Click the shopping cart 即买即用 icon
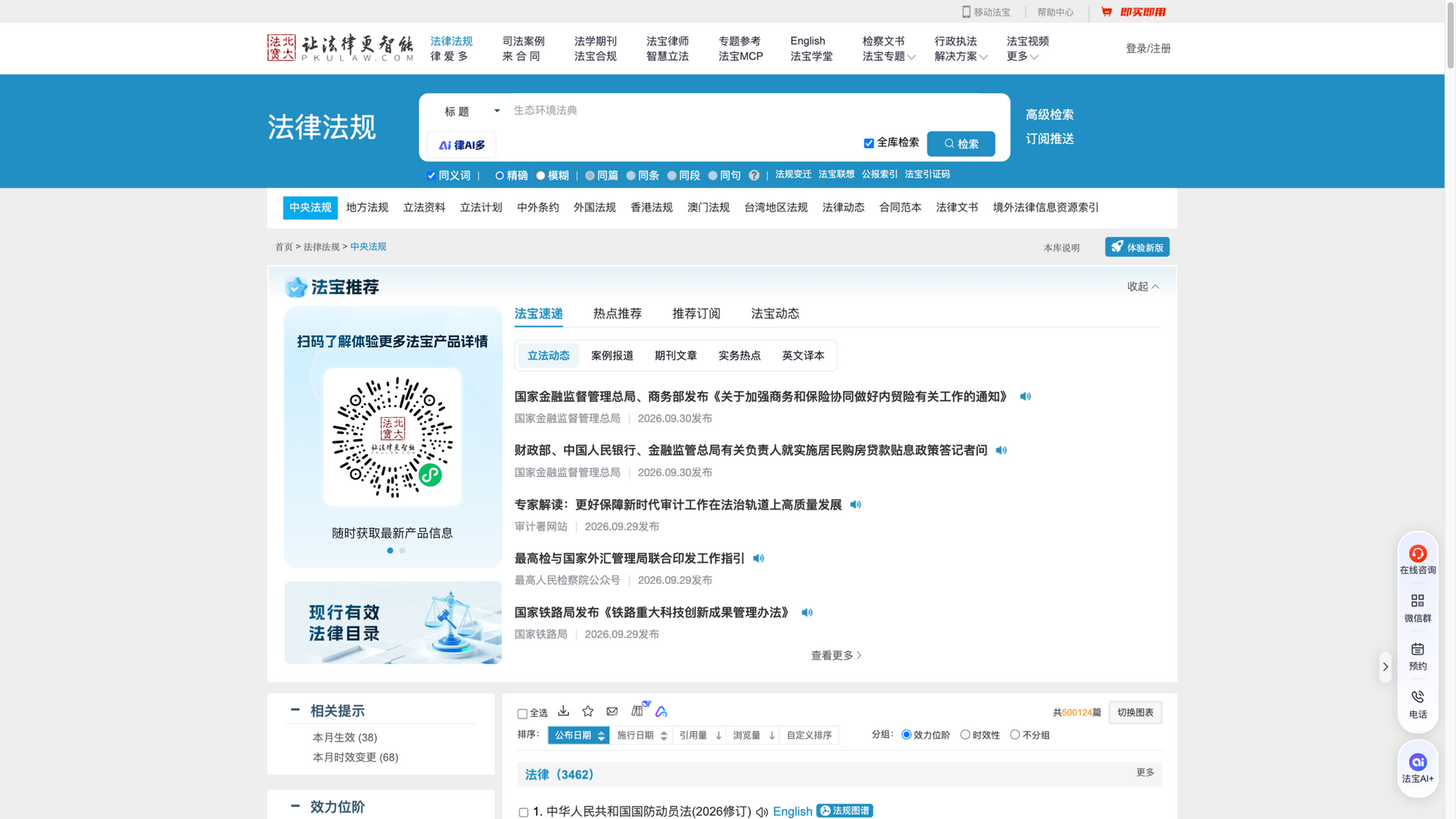 coord(1107,11)
